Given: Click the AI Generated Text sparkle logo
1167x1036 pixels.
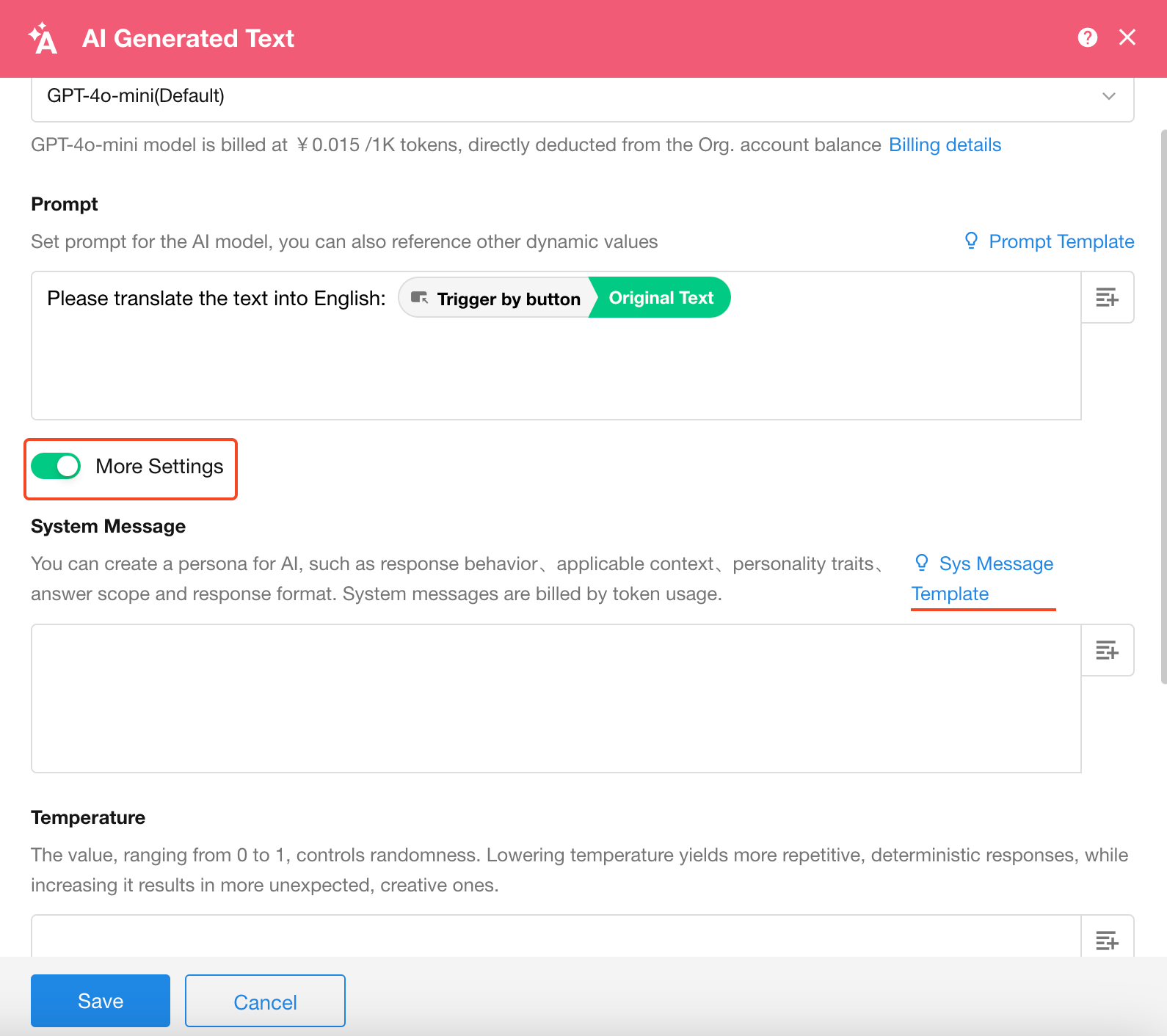Looking at the screenshot, I should tap(43, 38).
